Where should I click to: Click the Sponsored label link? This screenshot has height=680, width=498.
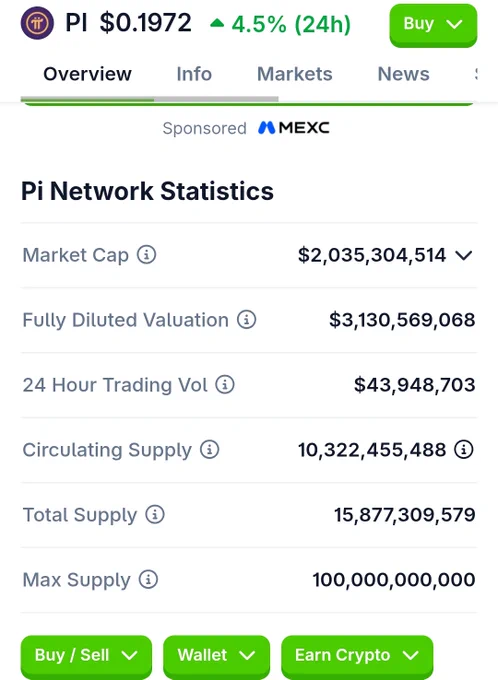pyautogui.click(x=204, y=128)
